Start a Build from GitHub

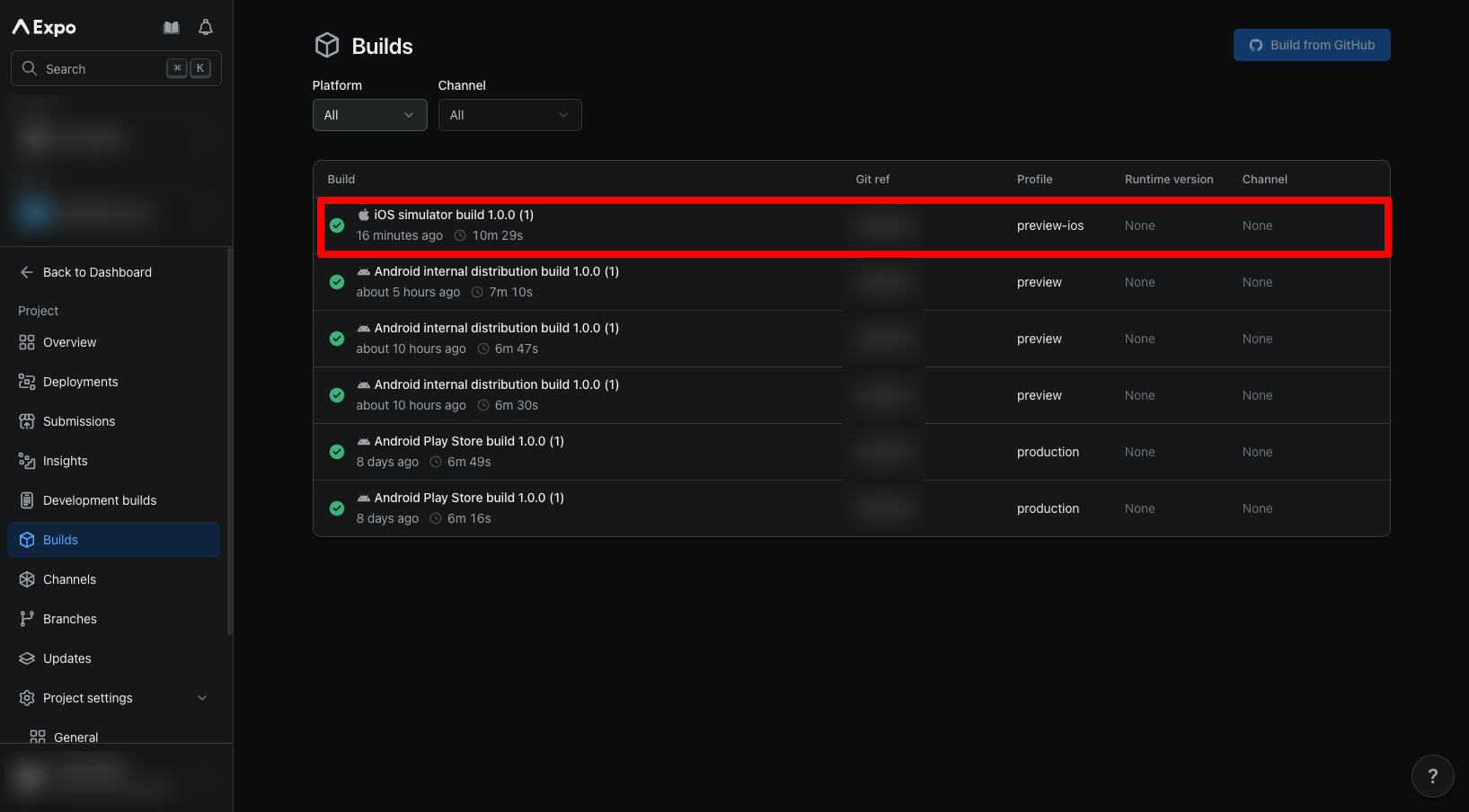click(1312, 45)
